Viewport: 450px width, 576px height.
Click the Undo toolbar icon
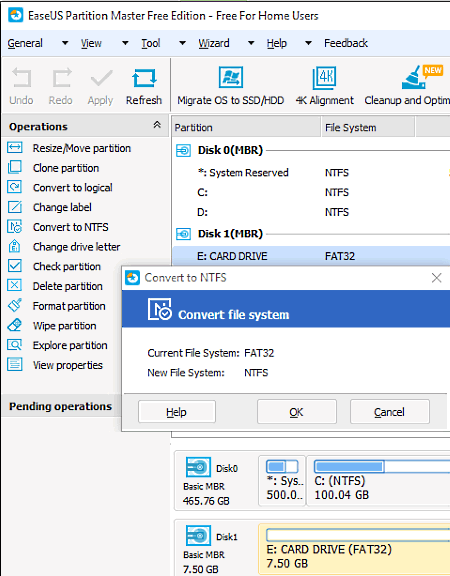[21, 78]
